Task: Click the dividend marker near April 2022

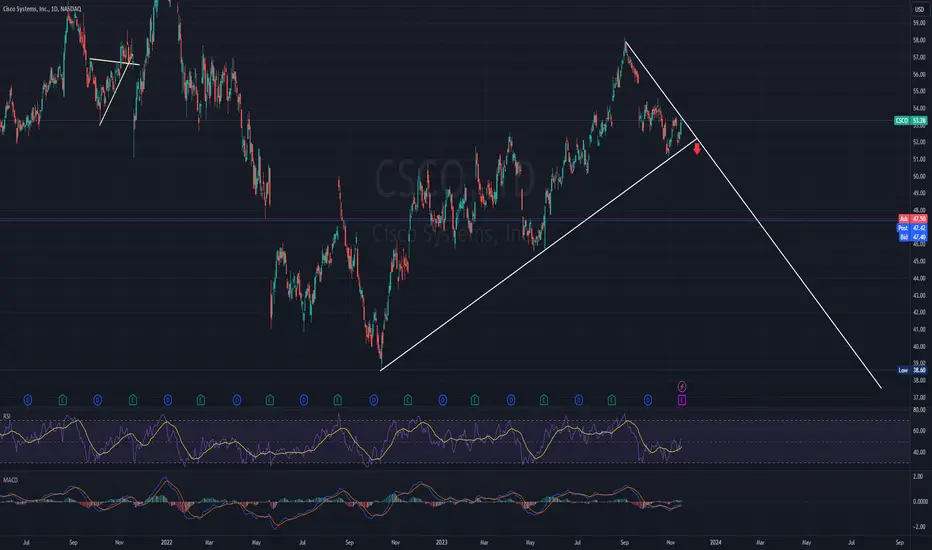Action: pos(237,400)
